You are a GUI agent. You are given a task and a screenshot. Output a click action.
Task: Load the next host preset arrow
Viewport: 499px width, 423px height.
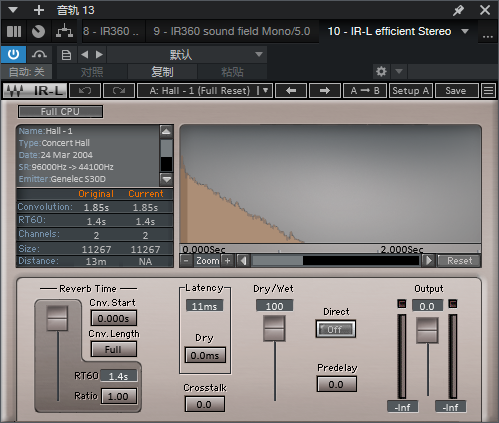tap(99, 55)
